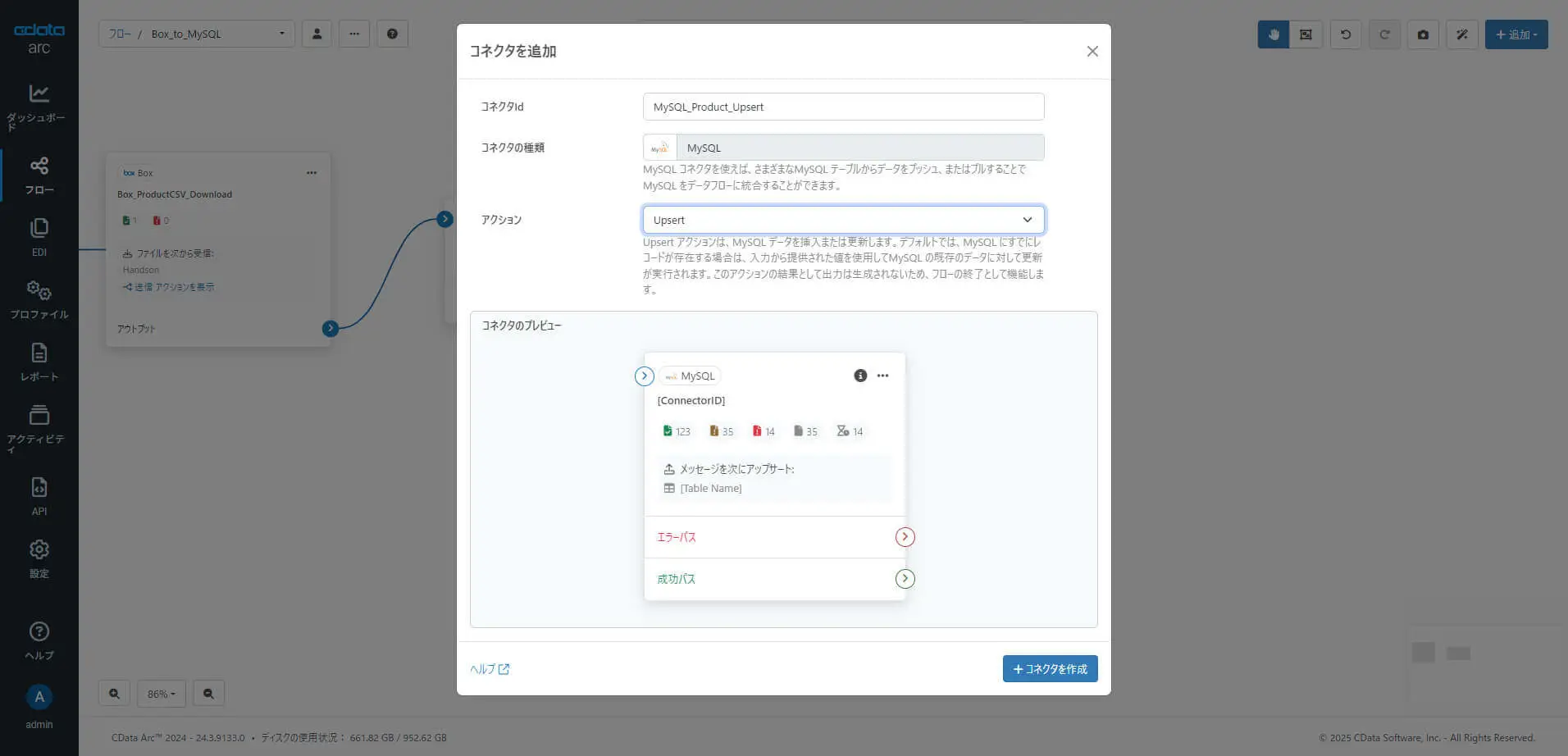1568x756 pixels.
Task: Open the Action dropdown showing Upsert
Action: tap(843, 220)
